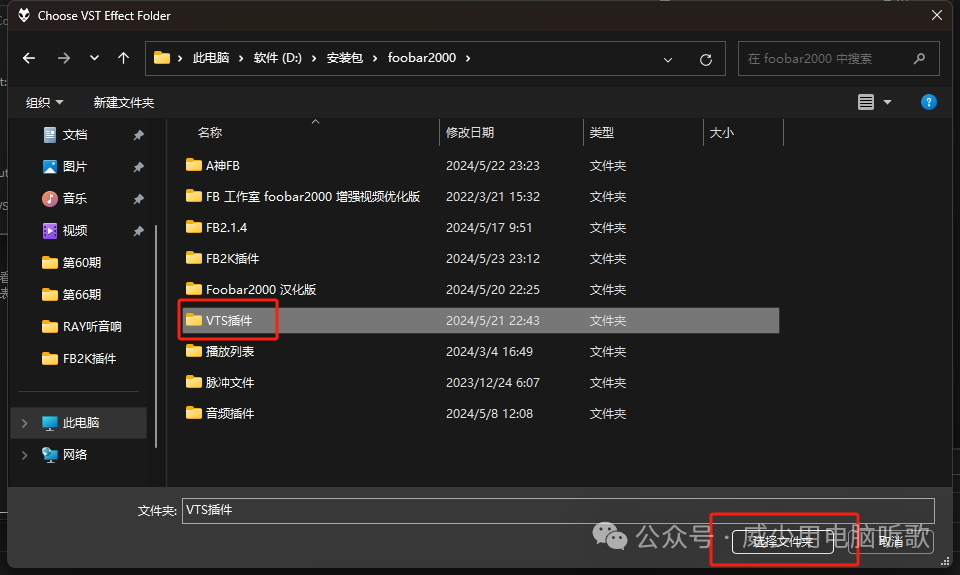The height and width of the screenshot is (575, 960).
Task: Select the 脉冲文件 folder
Action: [x=481, y=383]
